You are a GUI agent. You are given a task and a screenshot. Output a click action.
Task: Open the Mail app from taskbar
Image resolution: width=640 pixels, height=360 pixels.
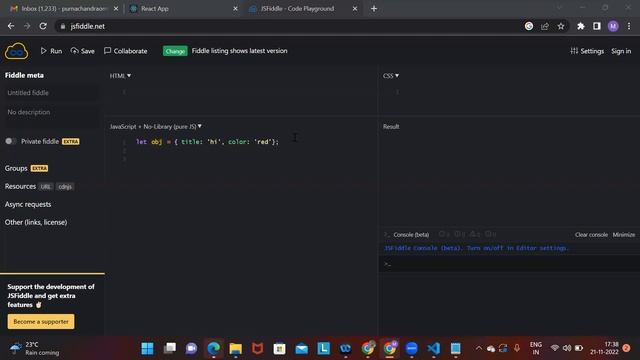point(302,348)
